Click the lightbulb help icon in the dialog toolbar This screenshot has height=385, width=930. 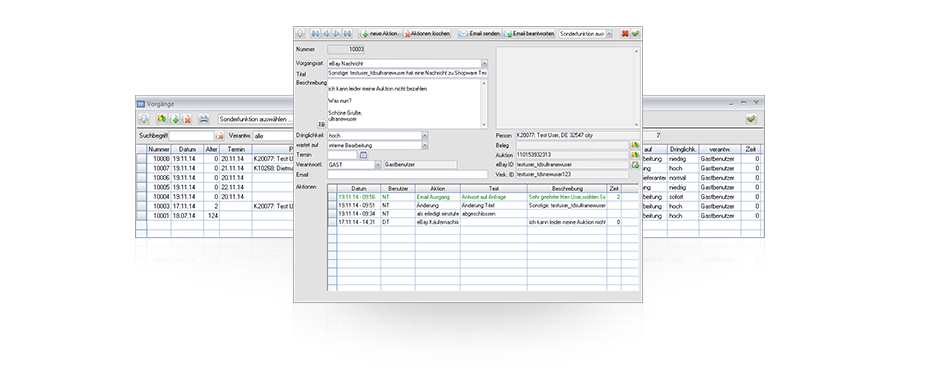pos(300,34)
